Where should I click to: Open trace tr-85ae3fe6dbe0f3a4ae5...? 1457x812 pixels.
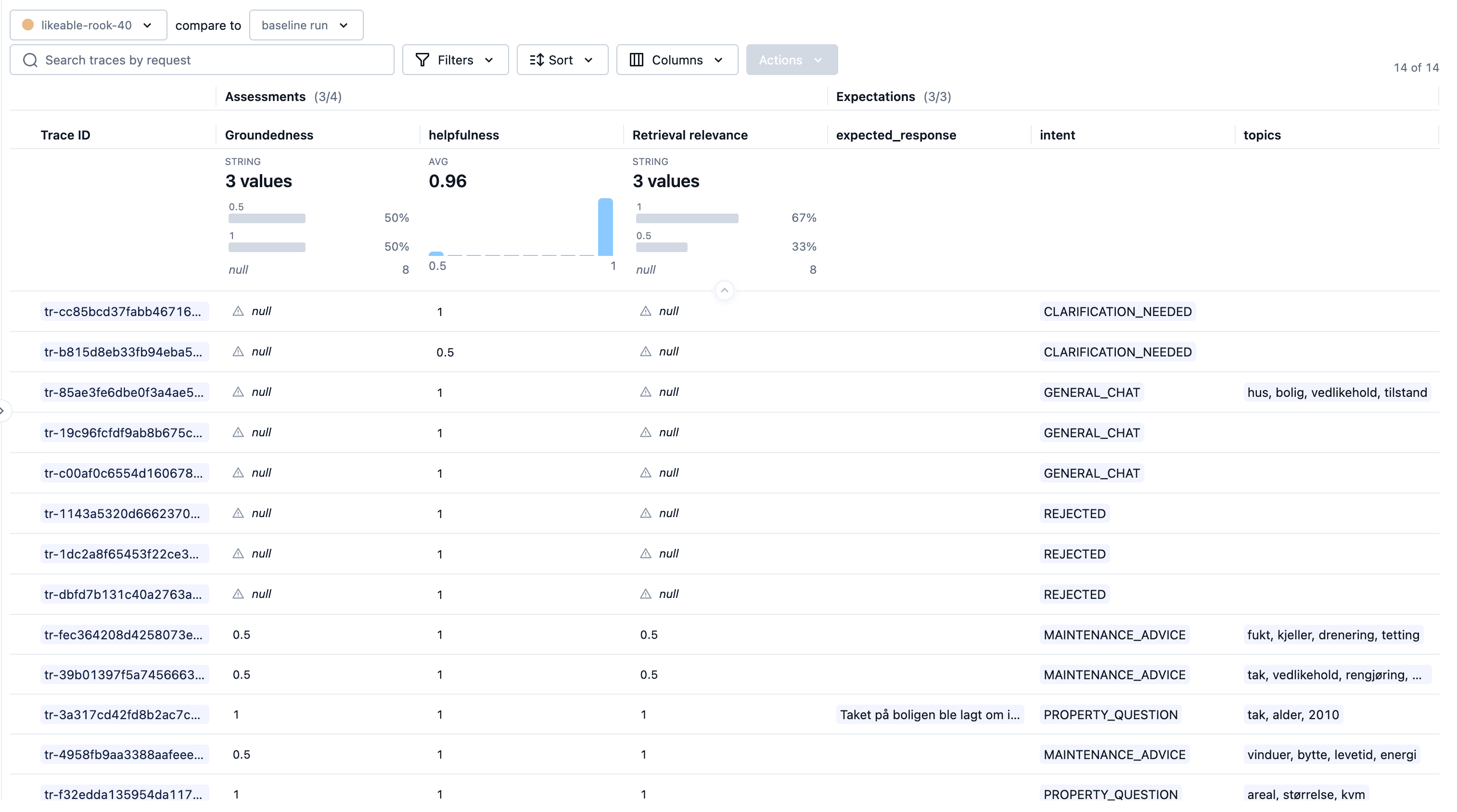click(x=125, y=393)
